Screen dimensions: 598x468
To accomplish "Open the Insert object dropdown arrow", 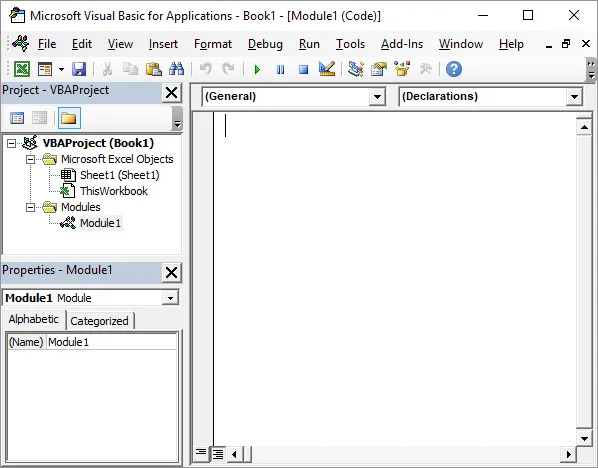I will coord(61,69).
